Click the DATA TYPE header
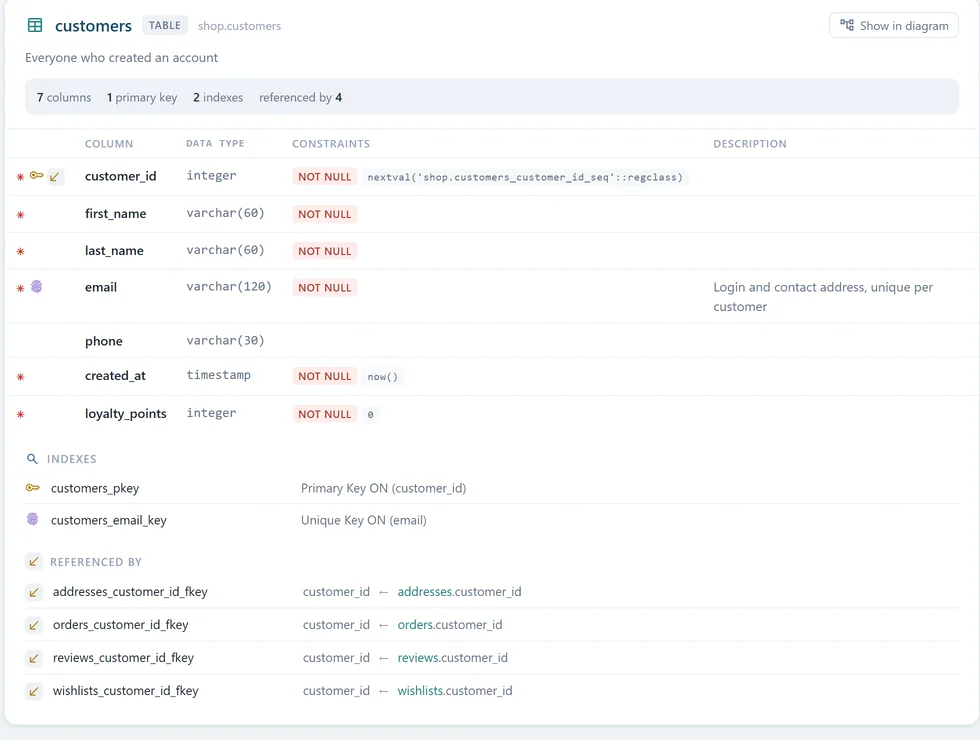 [215, 144]
